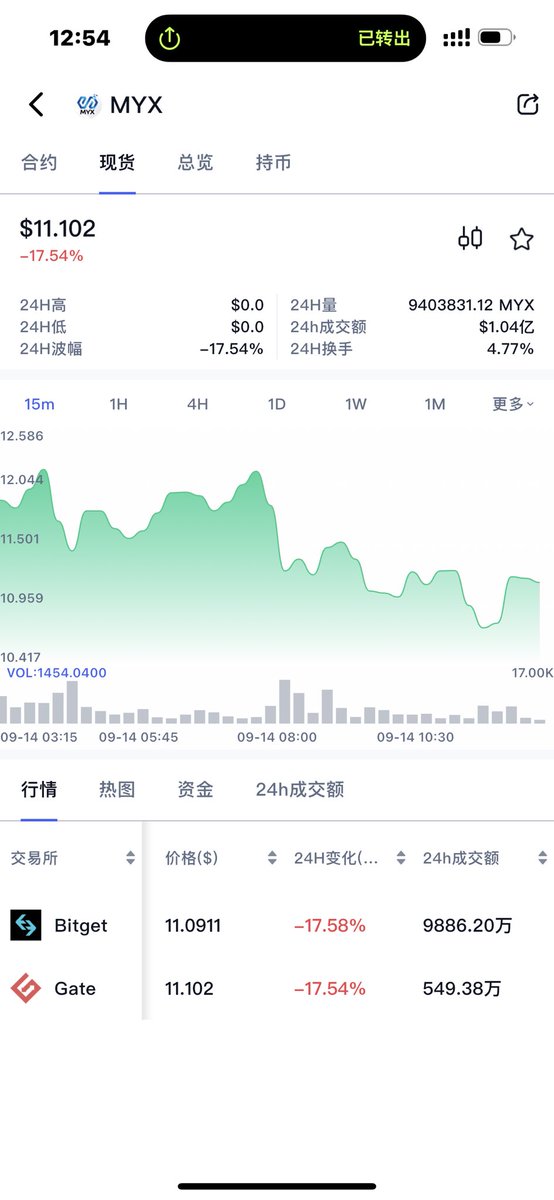Add MYX to favorites with star icon
The height and width of the screenshot is (1200, 554).
coord(521,239)
